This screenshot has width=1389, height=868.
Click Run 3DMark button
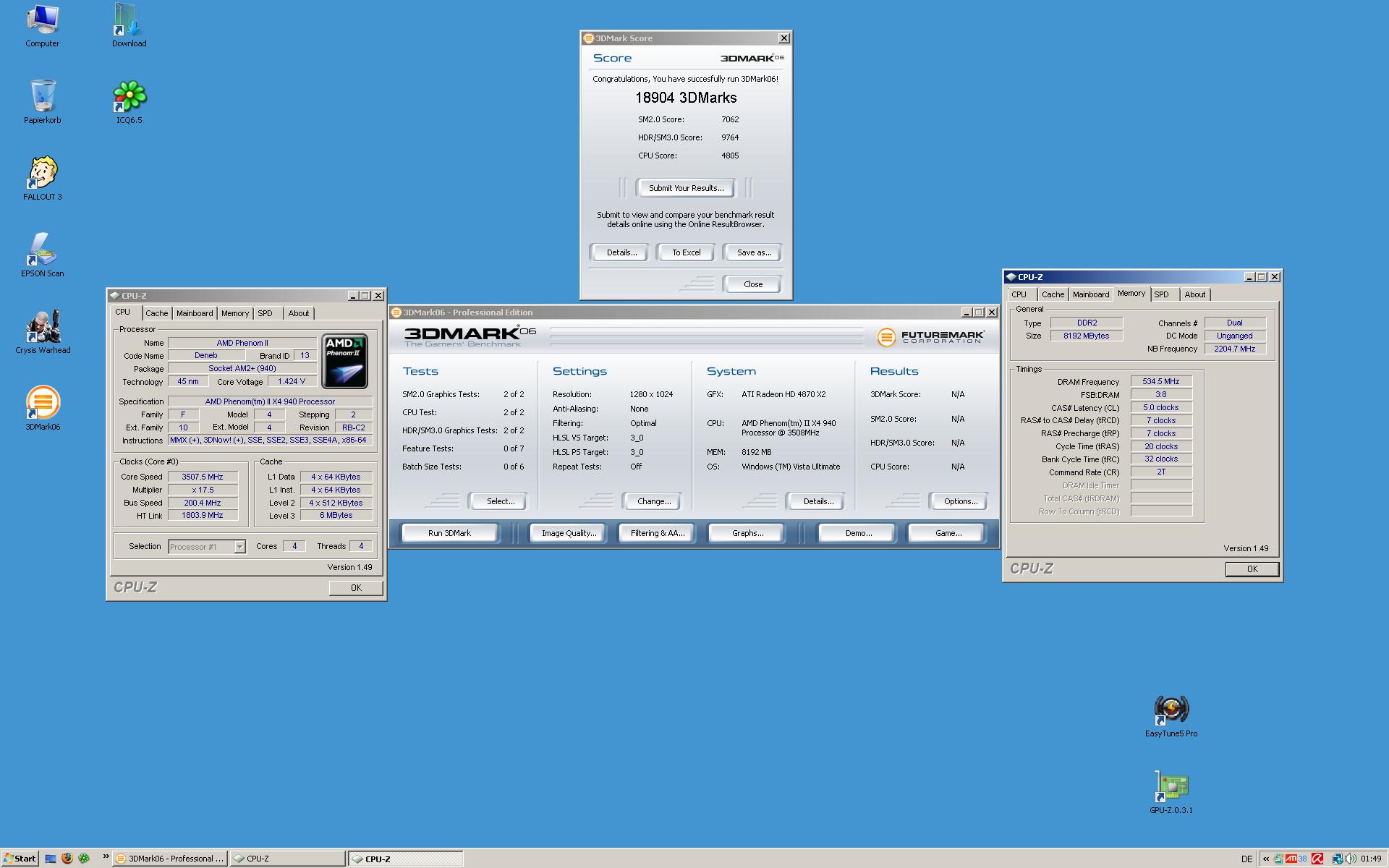point(449,533)
